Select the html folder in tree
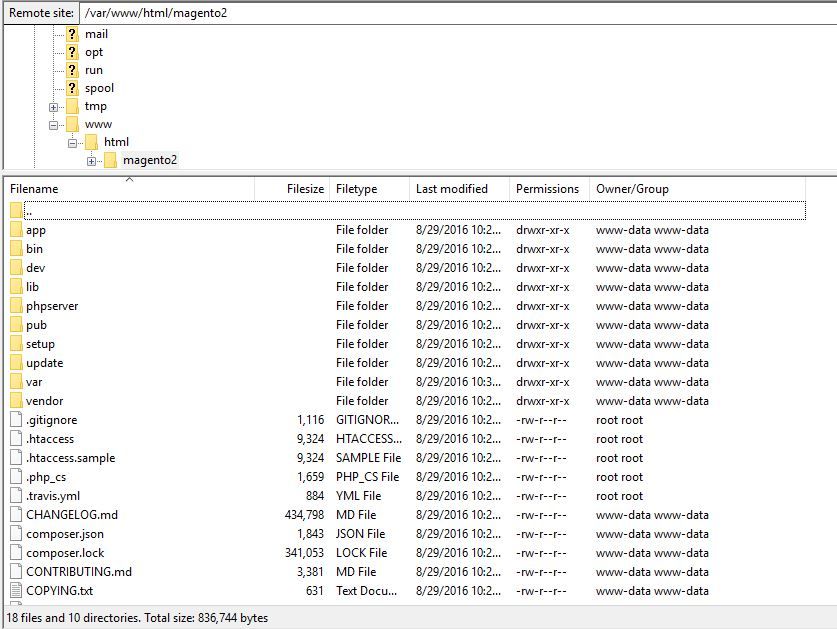The width and height of the screenshot is (837, 629). 116,142
